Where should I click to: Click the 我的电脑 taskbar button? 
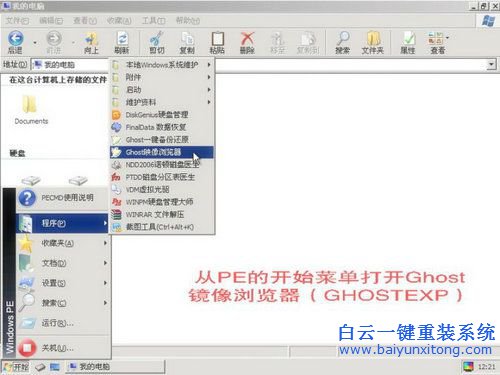115,367
